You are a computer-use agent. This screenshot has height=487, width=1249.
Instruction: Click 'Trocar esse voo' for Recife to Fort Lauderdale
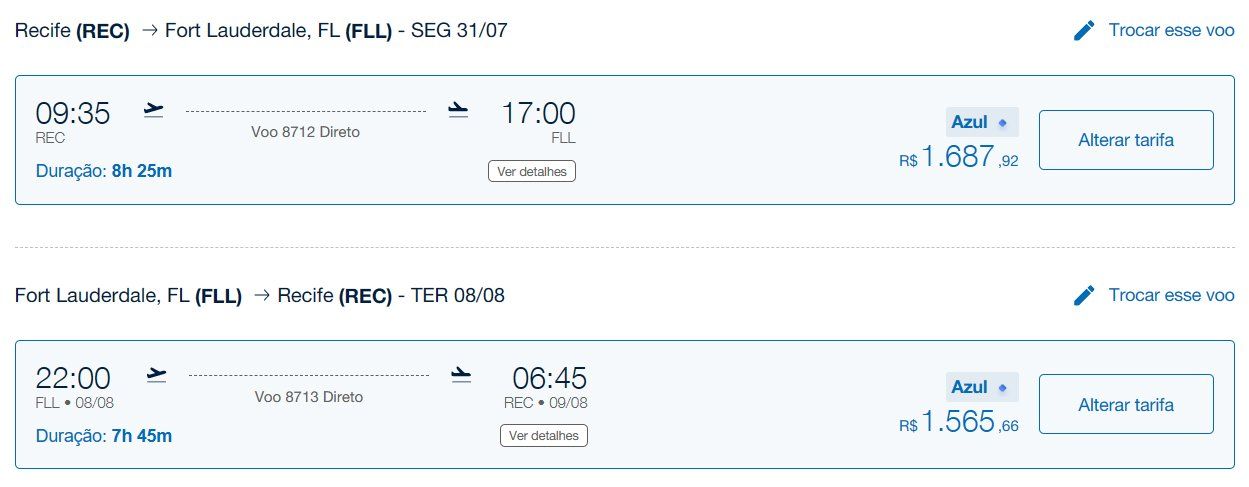[x=1172, y=30]
